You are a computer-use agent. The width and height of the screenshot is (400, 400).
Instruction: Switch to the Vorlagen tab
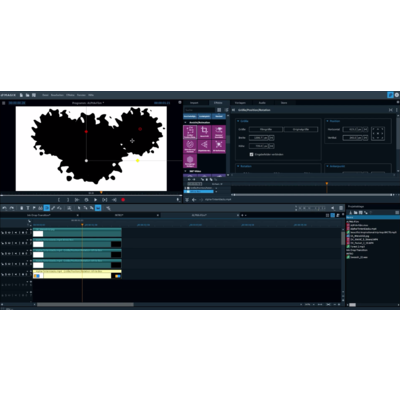[x=240, y=103]
